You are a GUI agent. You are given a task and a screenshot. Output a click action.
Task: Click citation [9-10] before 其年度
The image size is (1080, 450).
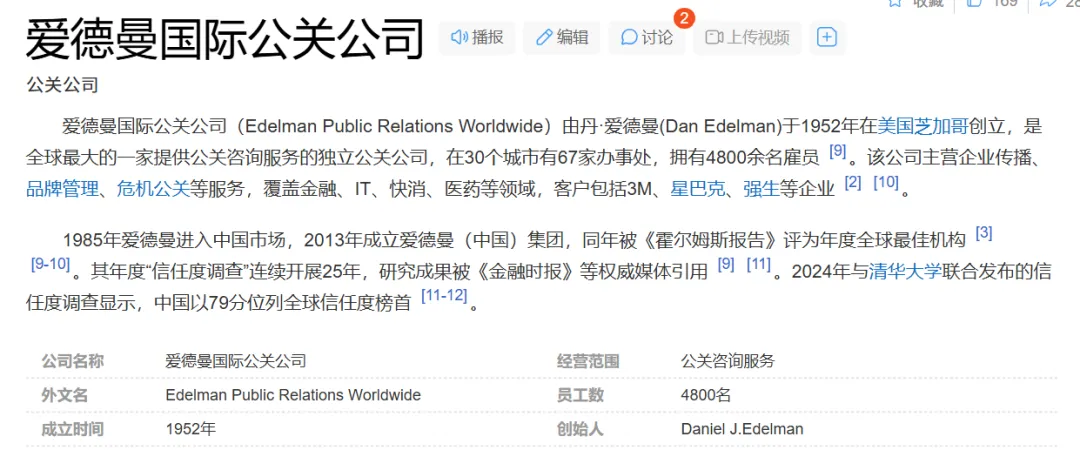pos(50,264)
